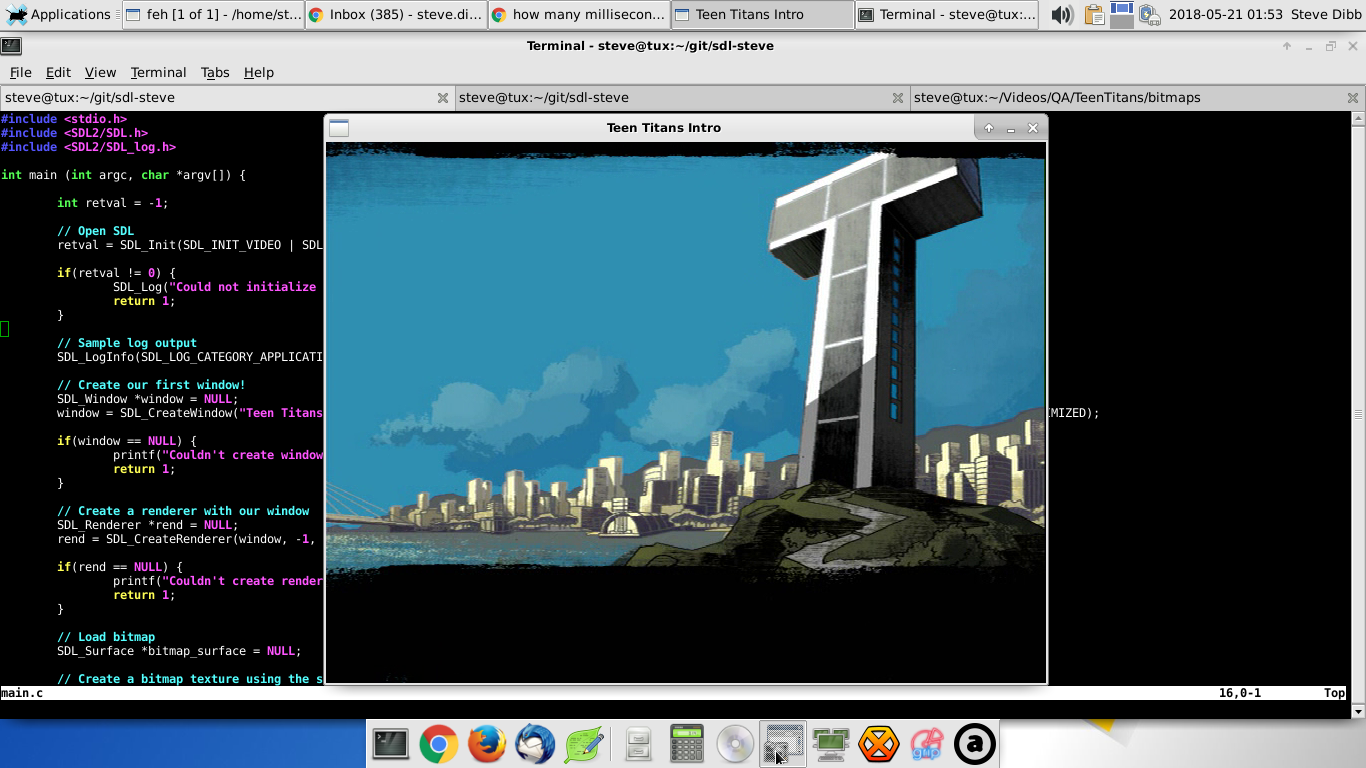Open Thunderbird mail from the dock
The image size is (1366, 768).
pos(535,744)
